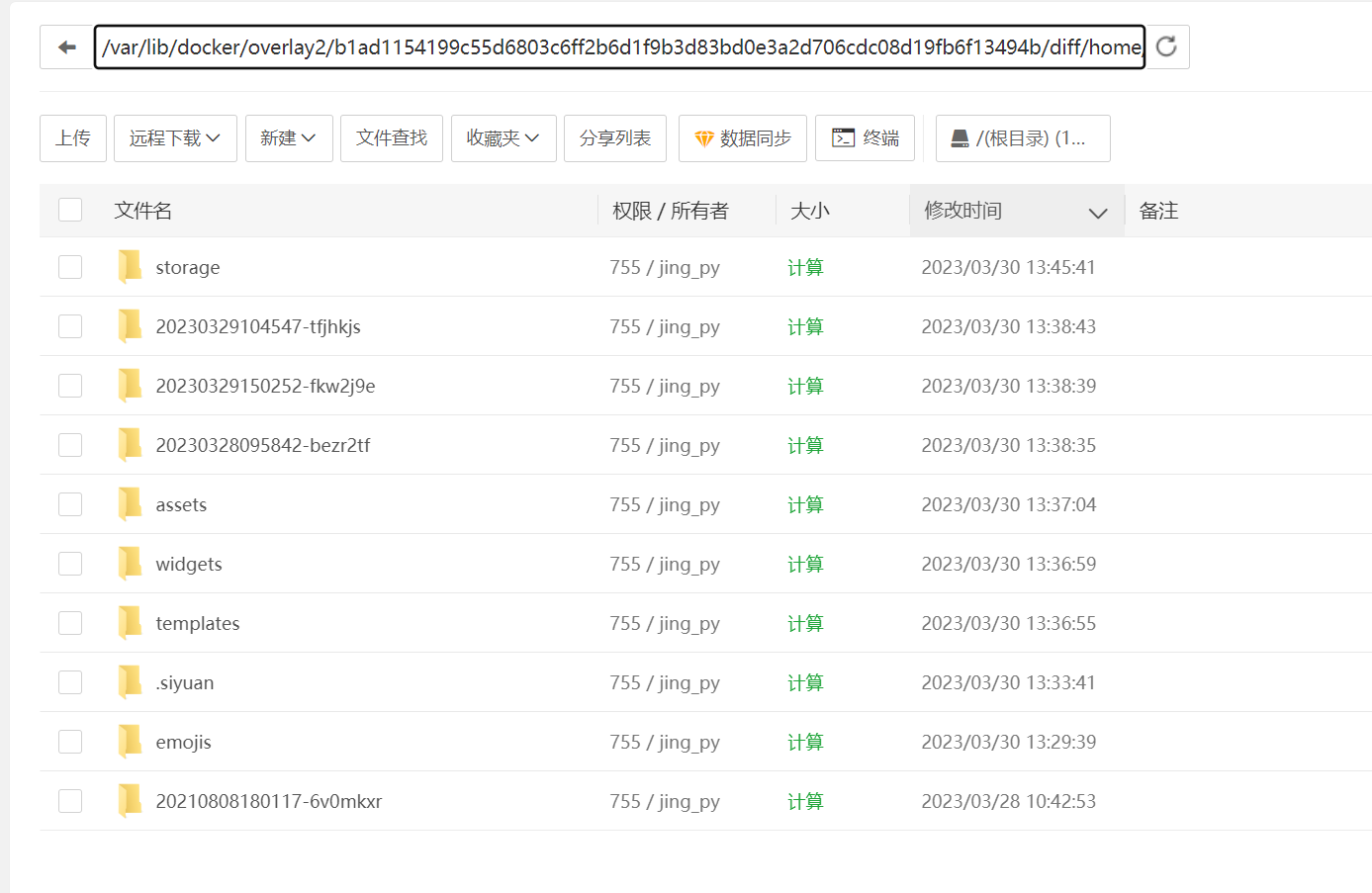1372x893 pixels.
Task: Sort by 修改时间 column
Action: [1016, 211]
